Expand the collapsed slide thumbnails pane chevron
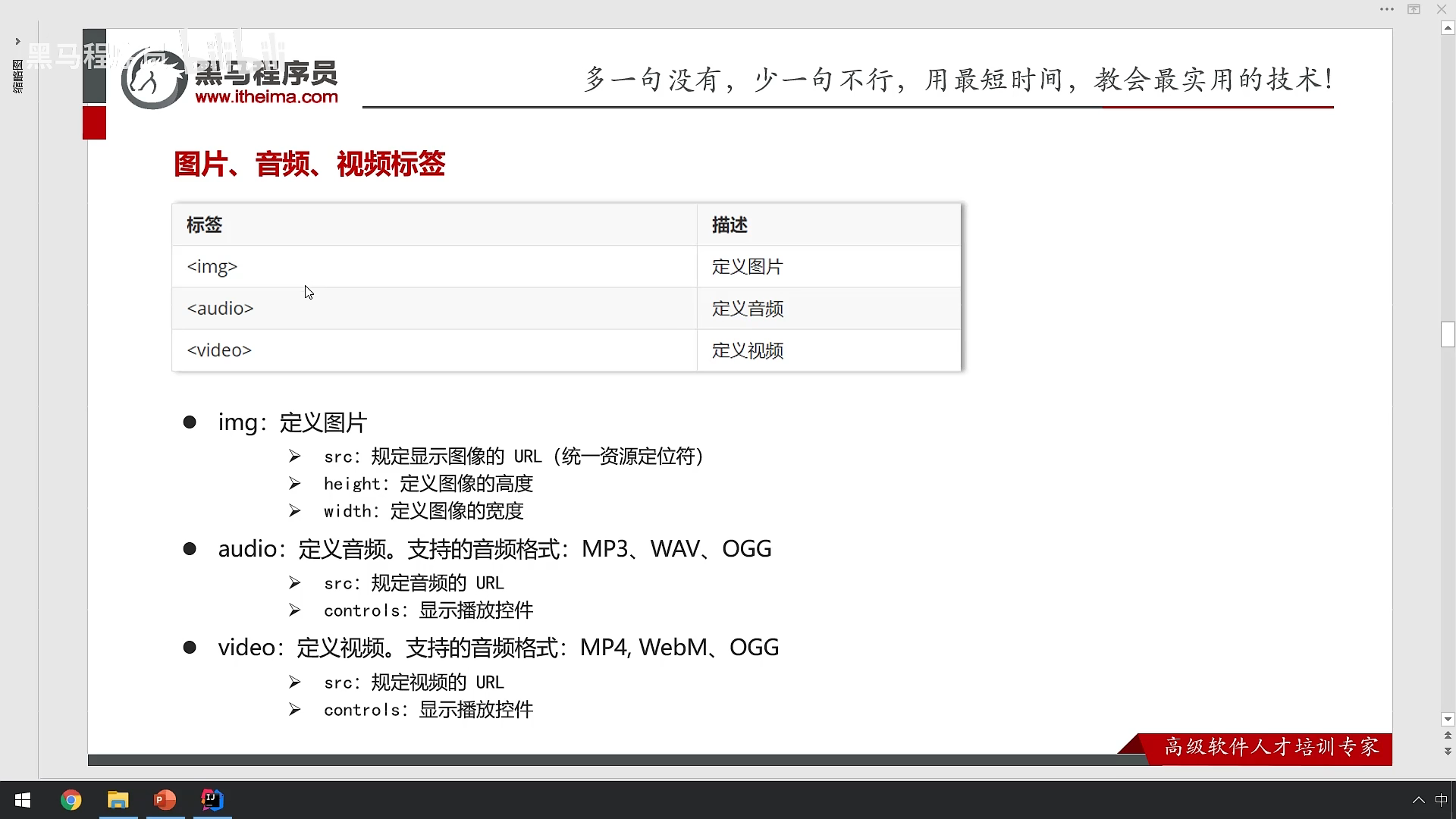 coord(17,41)
